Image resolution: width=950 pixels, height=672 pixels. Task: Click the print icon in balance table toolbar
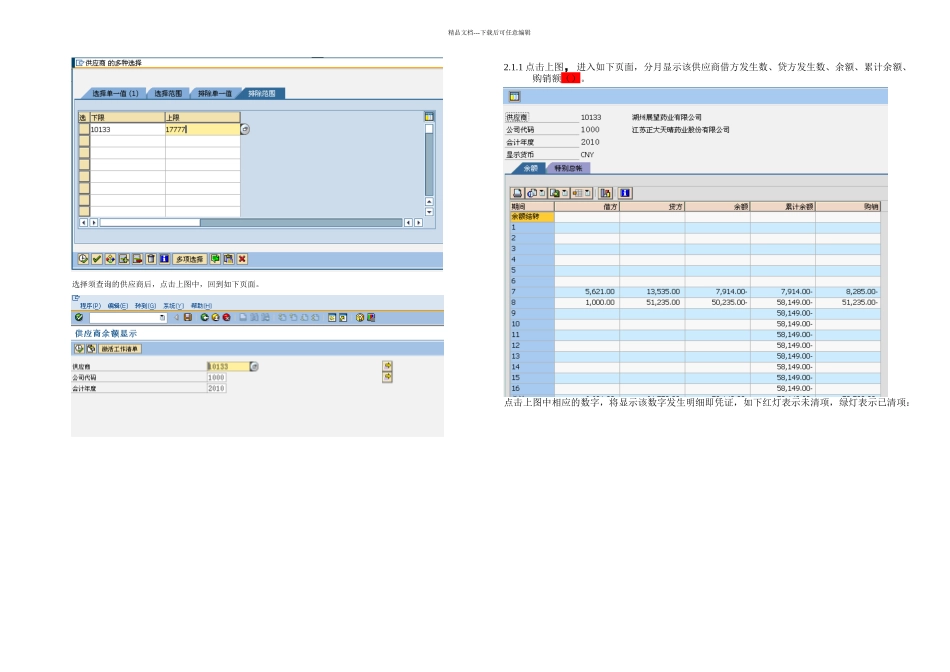pyautogui.click(x=517, y=193)
